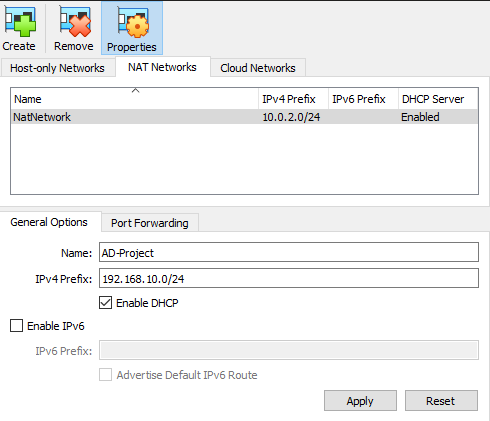Switch to Host-only Networks tab
The height and width of the screenshot is (421, 490).
[x=57, y=68]
